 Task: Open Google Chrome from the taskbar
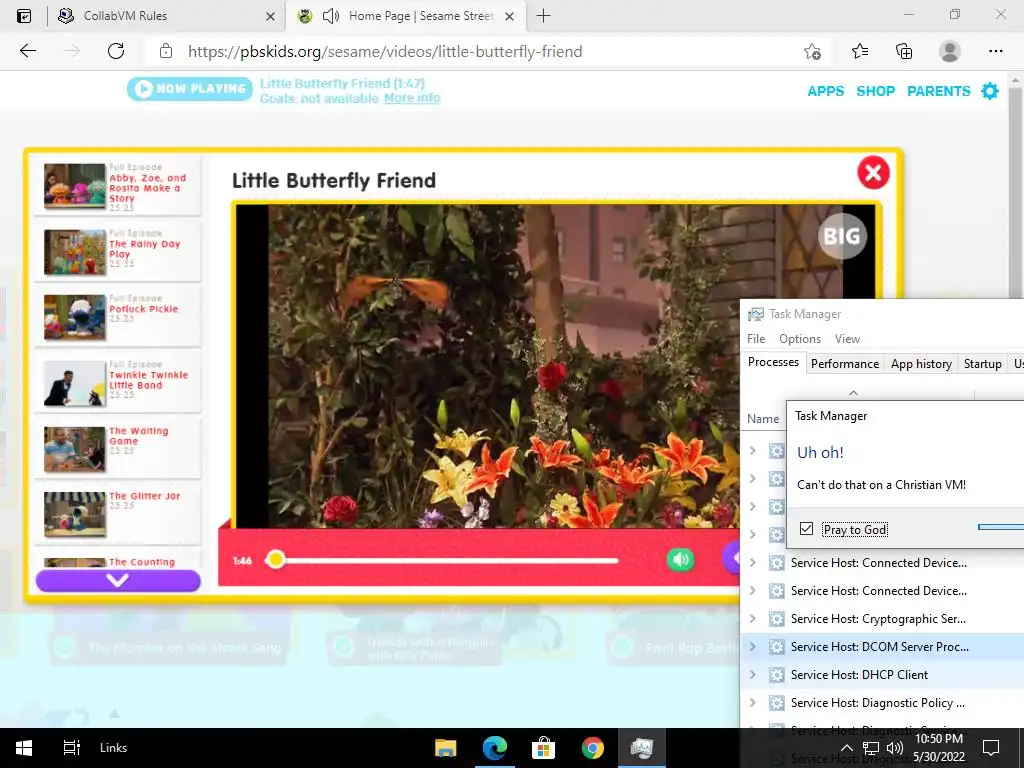coord(593,748)
